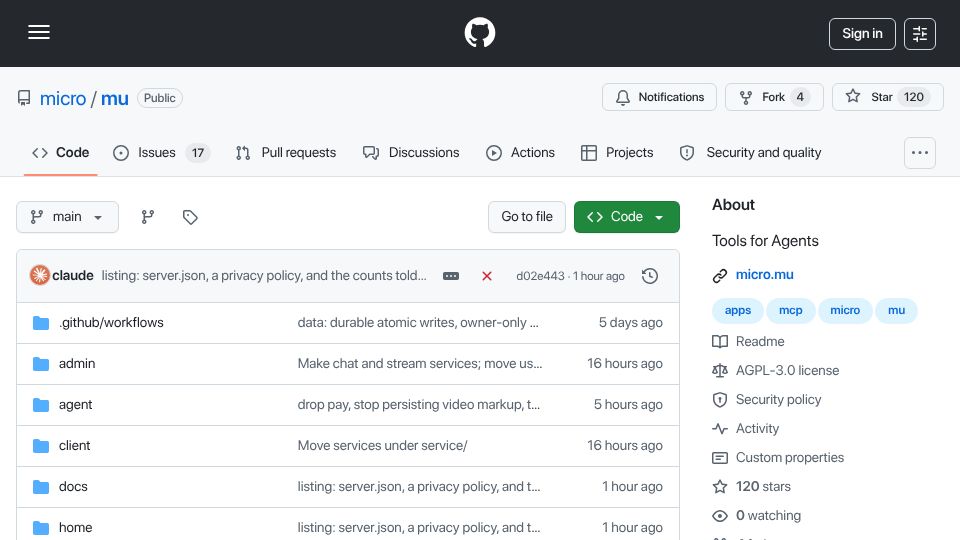Expand the commit message ellipsis button

[451, 276]
